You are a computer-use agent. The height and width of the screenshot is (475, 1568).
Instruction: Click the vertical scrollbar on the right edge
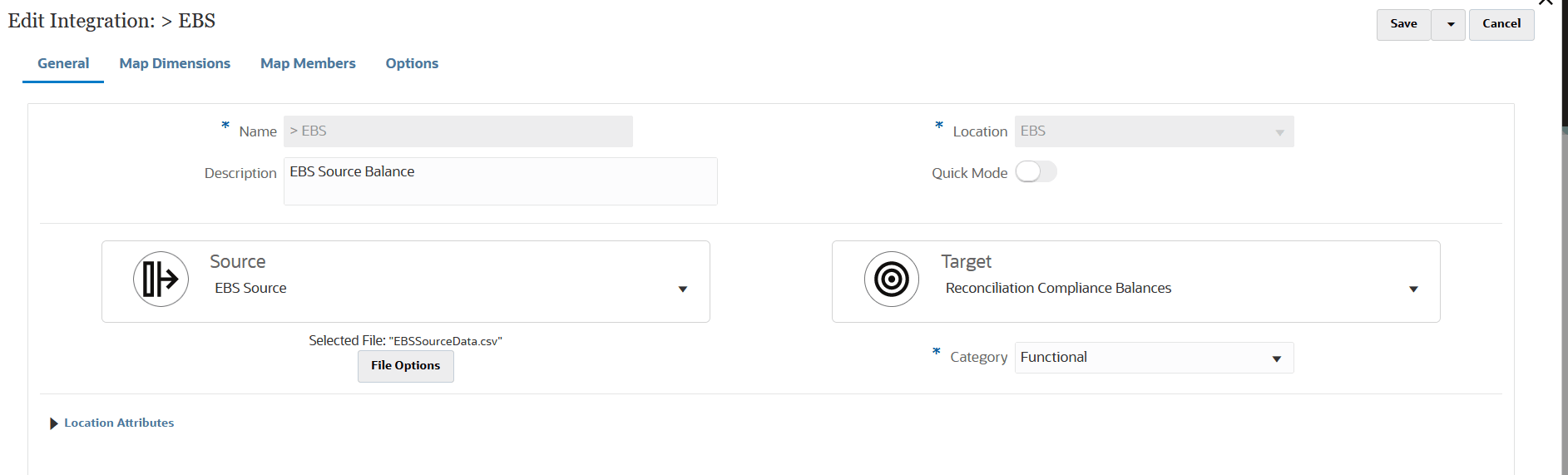1565,250
